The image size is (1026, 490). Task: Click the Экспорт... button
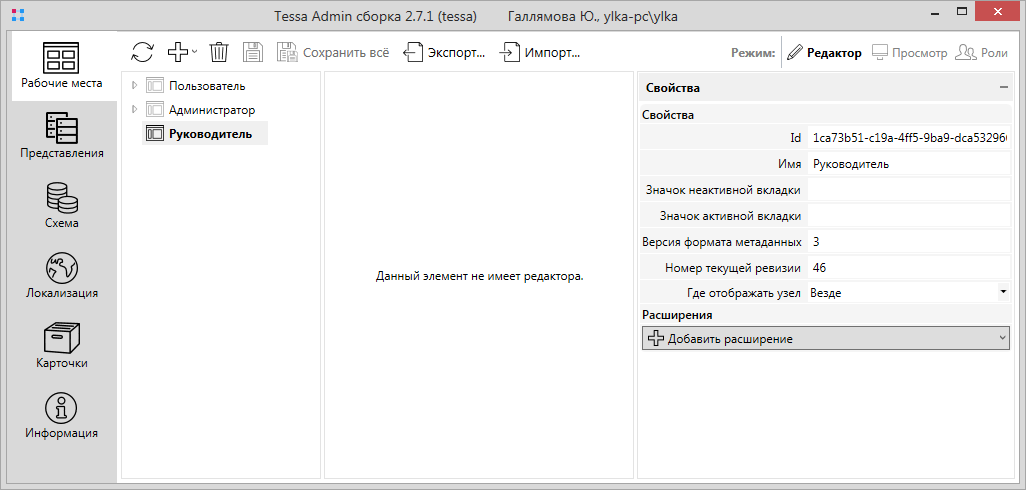coord(445,53)
